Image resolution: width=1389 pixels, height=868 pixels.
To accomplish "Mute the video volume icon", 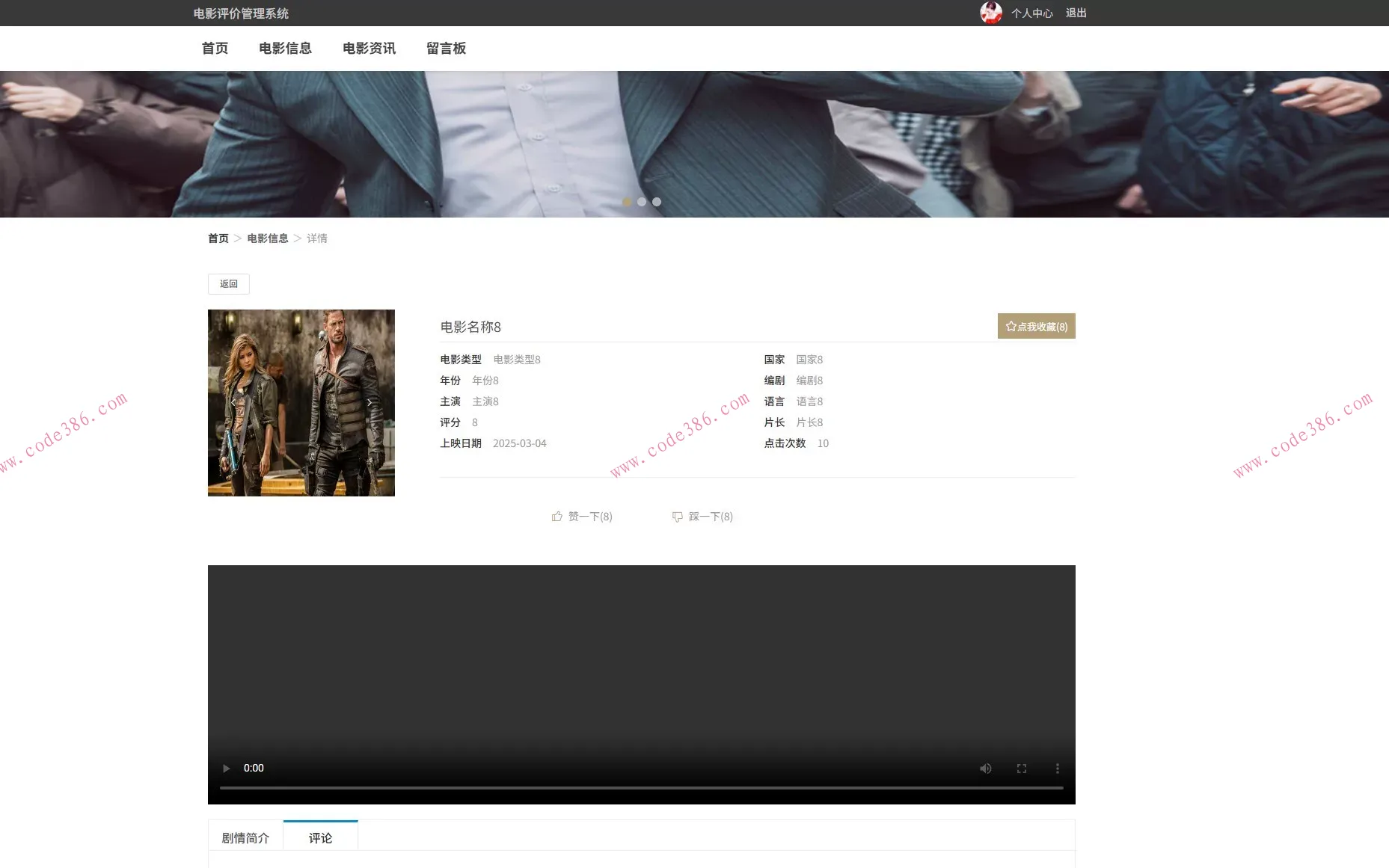I will coord(986,769).
